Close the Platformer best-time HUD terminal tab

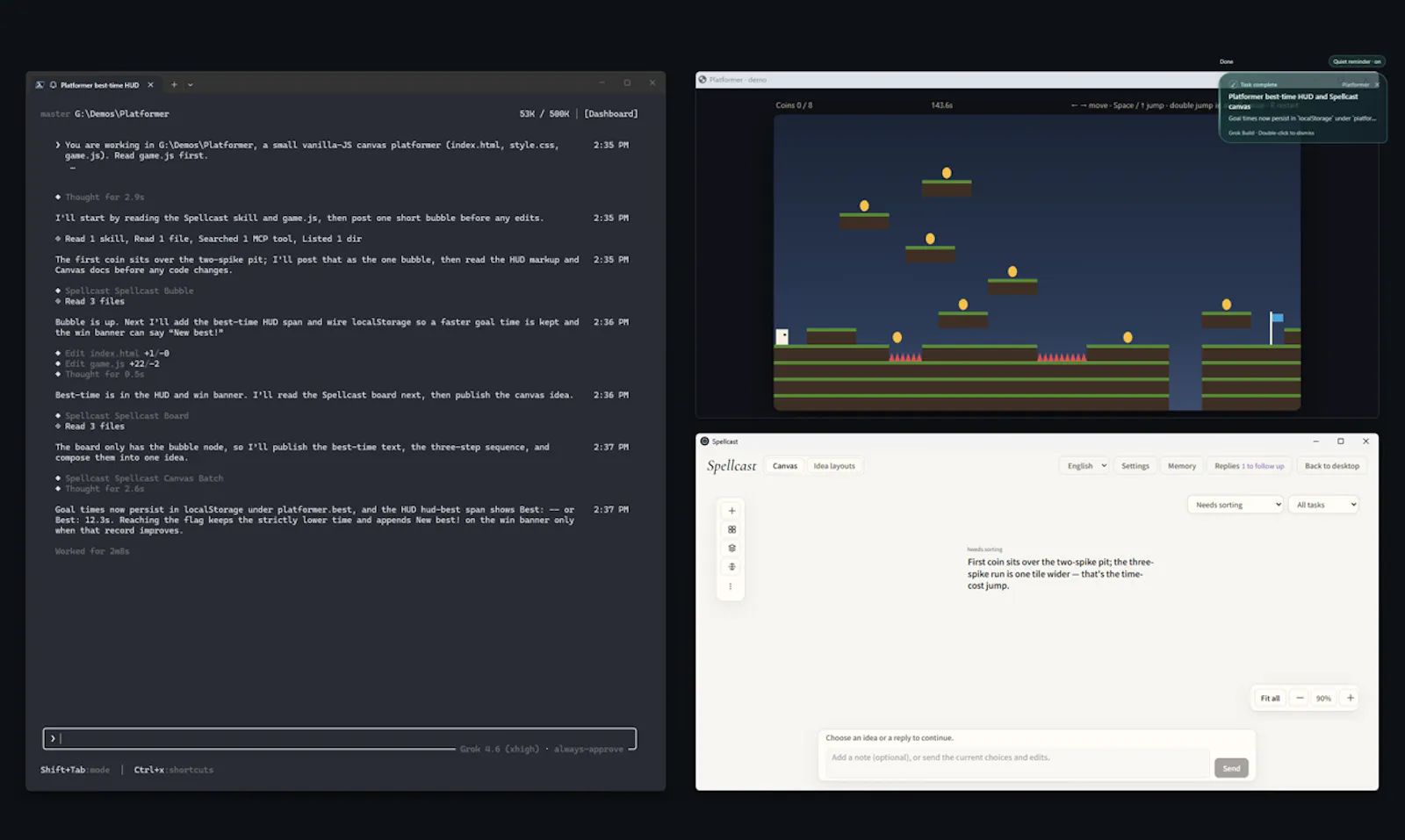pyautogui.click(x=151, y=85)
